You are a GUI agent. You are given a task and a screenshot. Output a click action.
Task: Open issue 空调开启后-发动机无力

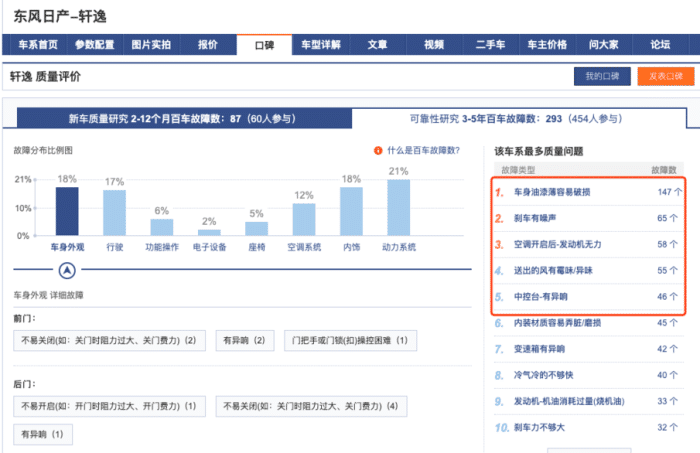pyautogui.click(x=557, y=244)
